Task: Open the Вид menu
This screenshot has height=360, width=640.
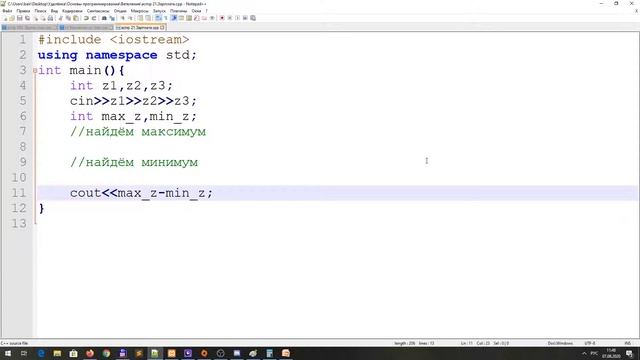Action: [x=54, y=11]
